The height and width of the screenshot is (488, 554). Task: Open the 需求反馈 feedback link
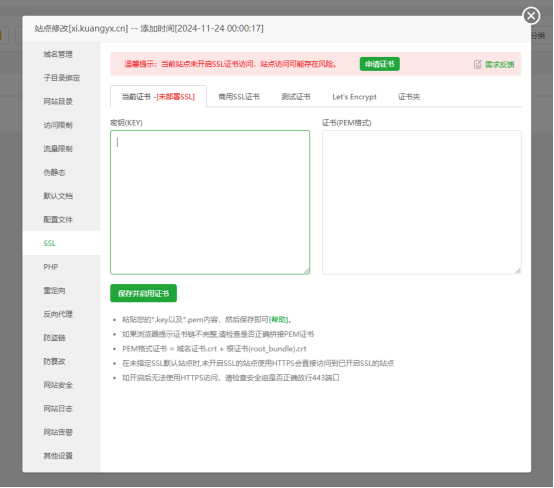coord(499,64)
